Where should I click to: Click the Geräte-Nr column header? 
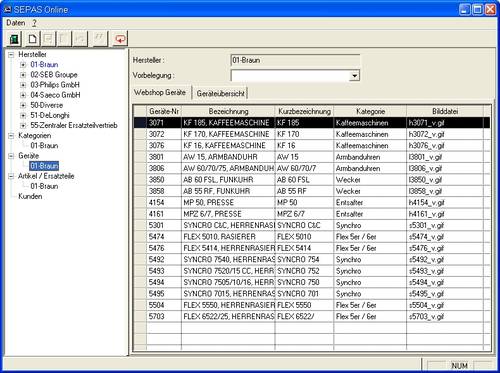(164, 111)
